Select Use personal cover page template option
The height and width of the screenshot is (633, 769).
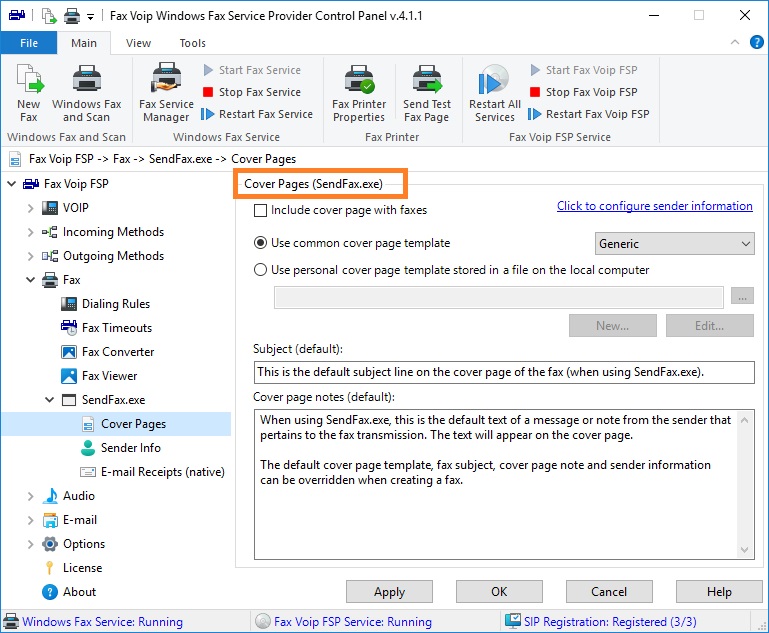tap(260, 270)
